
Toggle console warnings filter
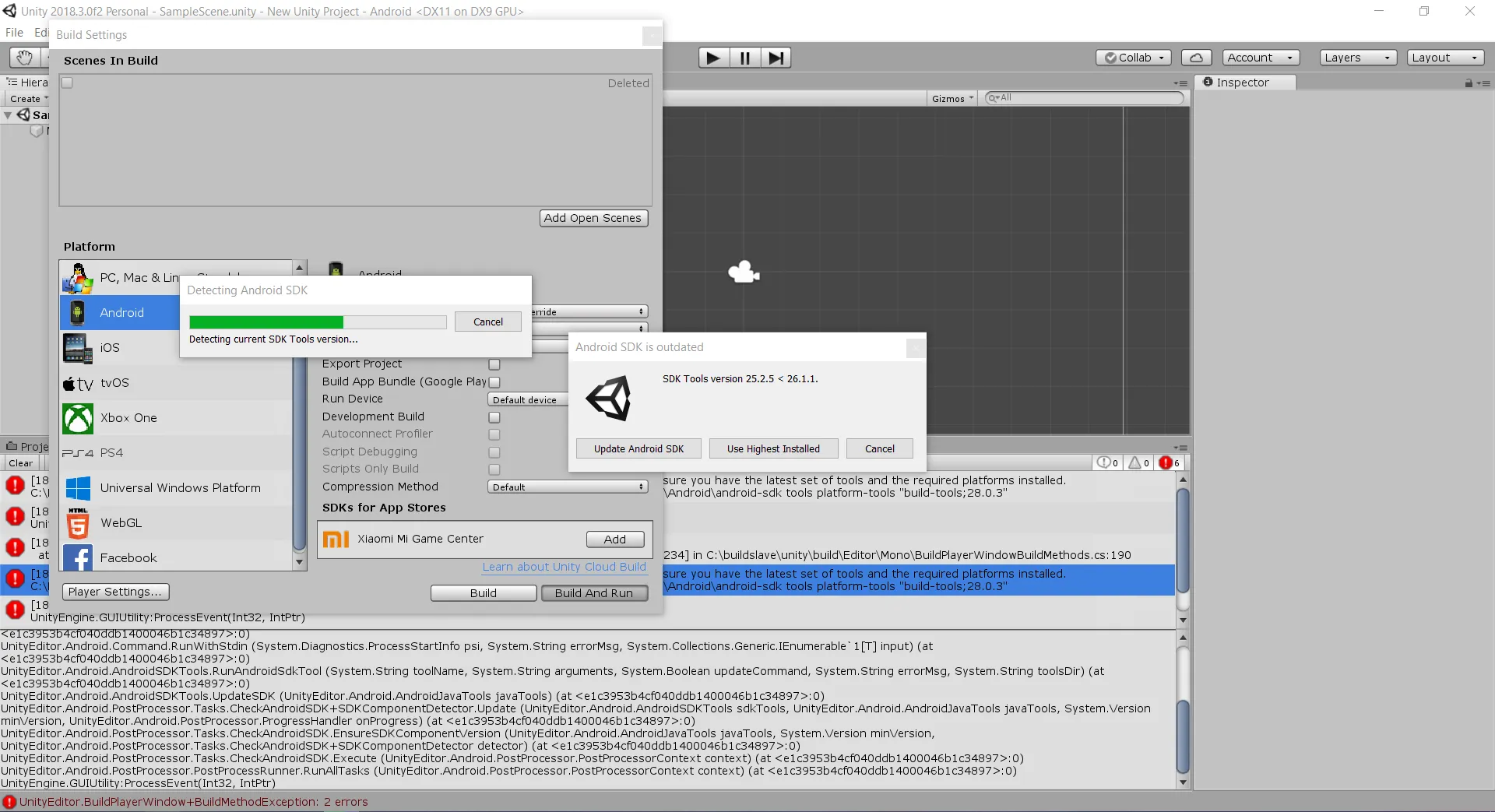1138,462
